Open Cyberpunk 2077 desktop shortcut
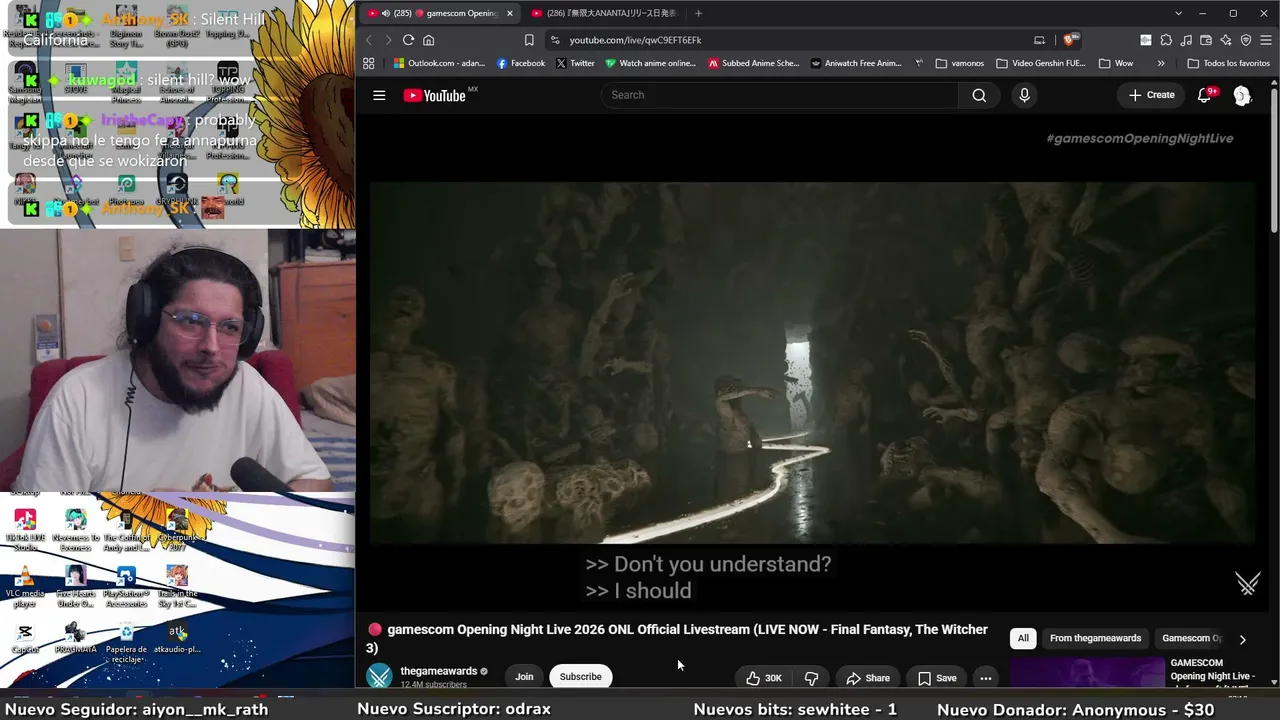Viewport: 1280px width, 720px height. [177, 528]
